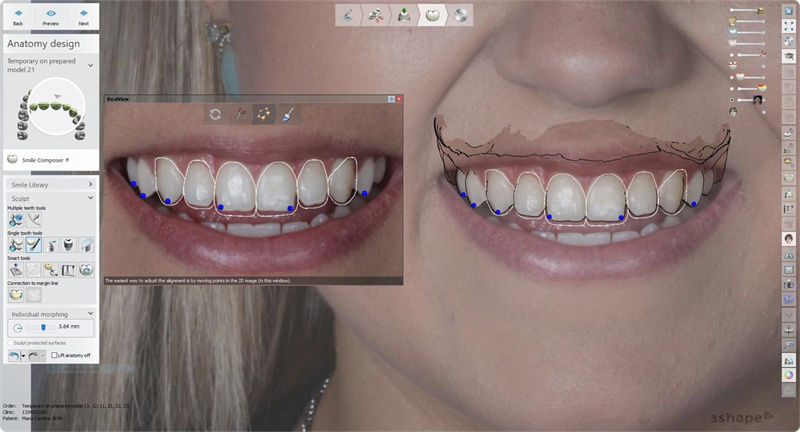The height and width of the screenshot is (432, 800).
Task: Click the Back navigation button
Action: tap(18, 16)
